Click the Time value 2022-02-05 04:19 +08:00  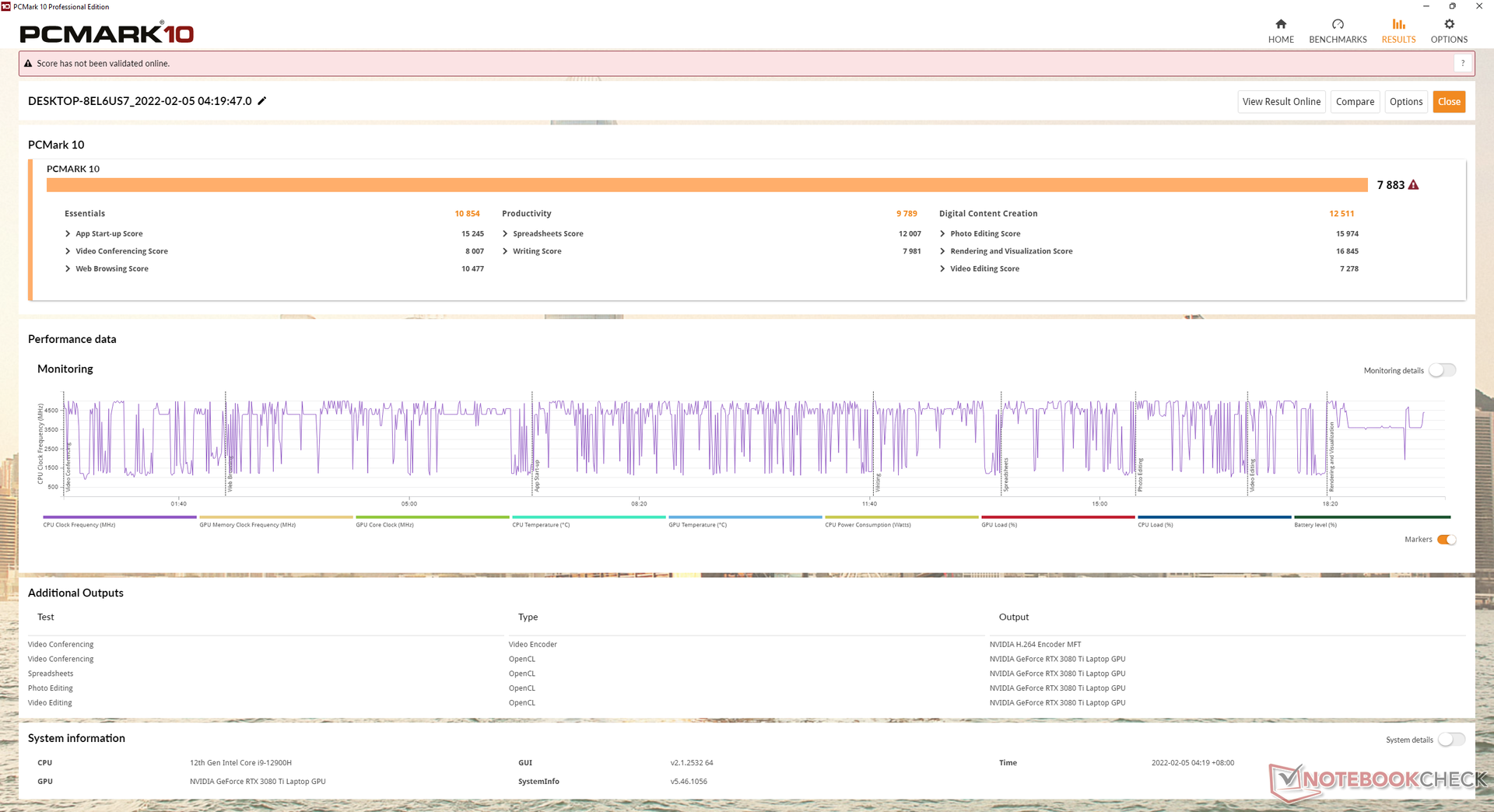point(1193,763)
